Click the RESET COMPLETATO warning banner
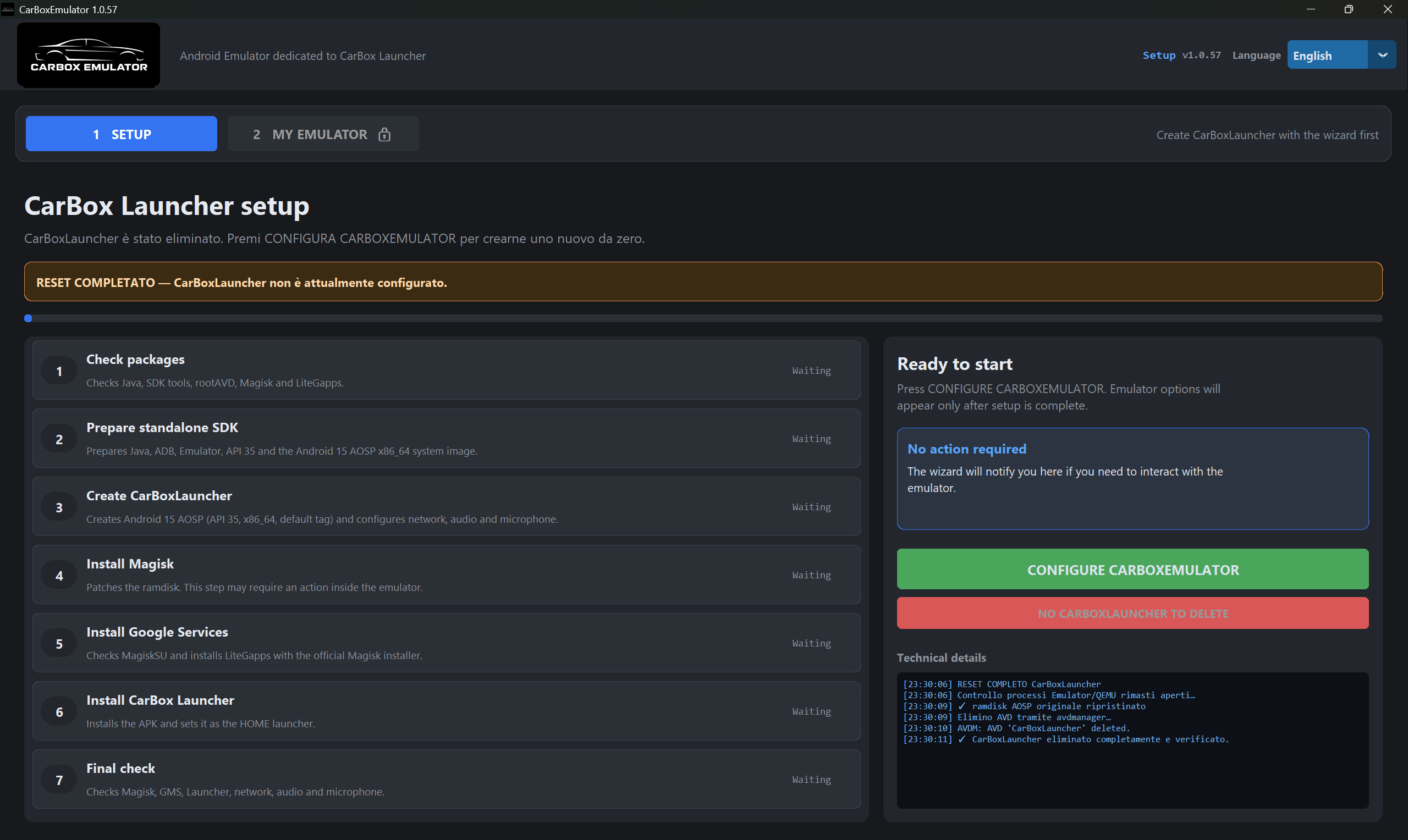Viewport: 1408px width, 840px height. tap(703, 281)
